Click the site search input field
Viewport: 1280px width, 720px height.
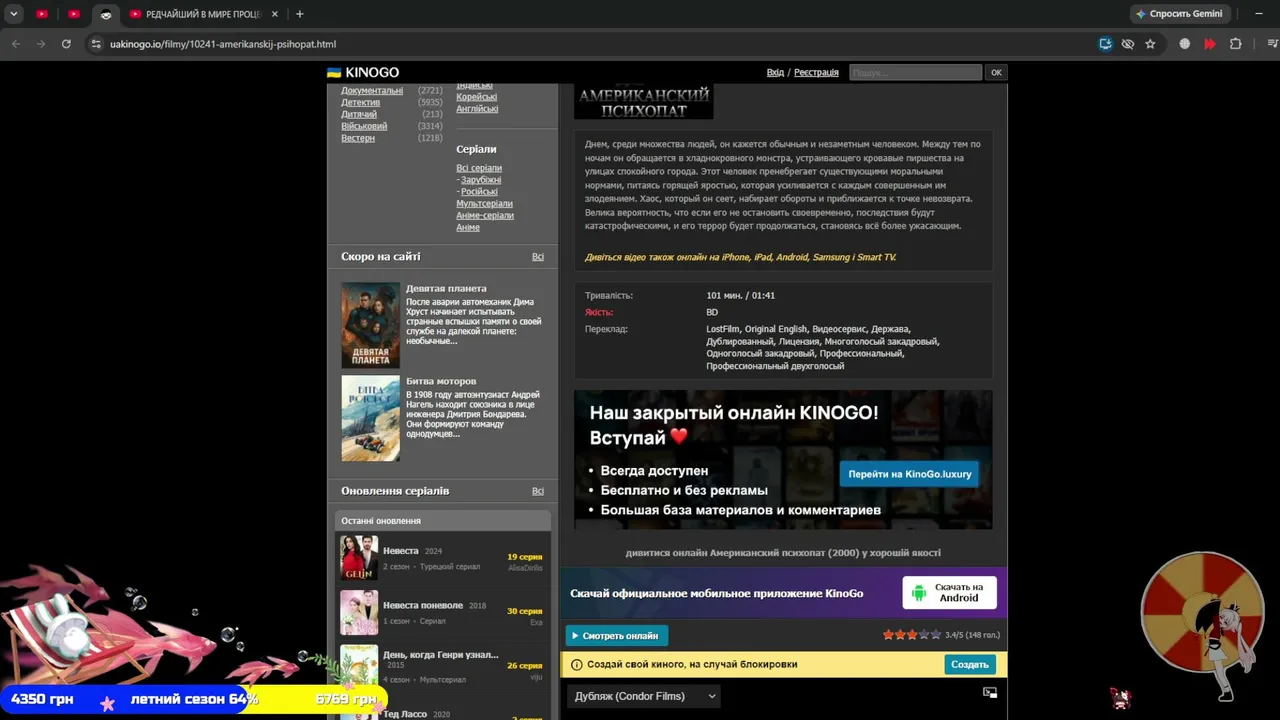pyautogui.click(x=915, y=73)
